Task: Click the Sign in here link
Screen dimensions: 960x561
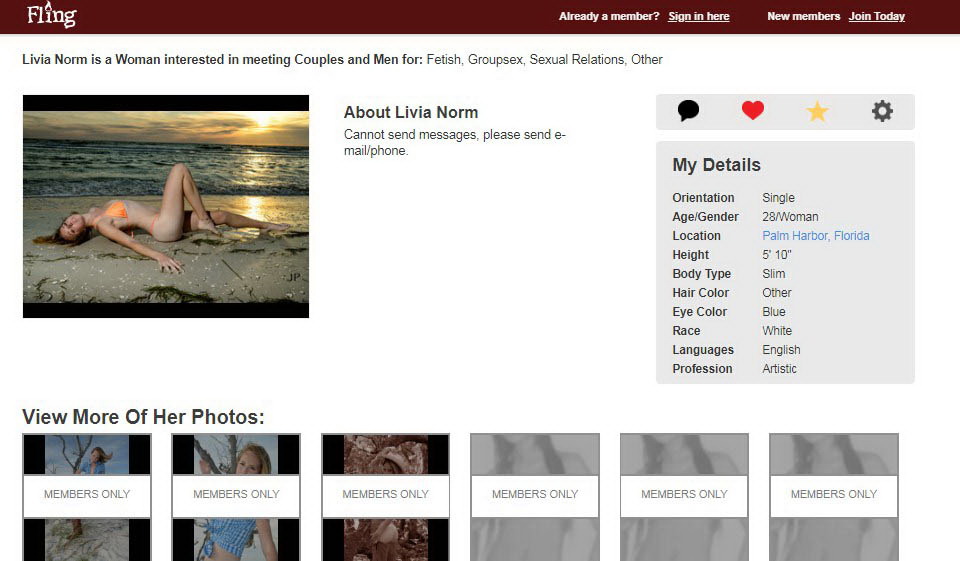Action: (x=698, y=16)
